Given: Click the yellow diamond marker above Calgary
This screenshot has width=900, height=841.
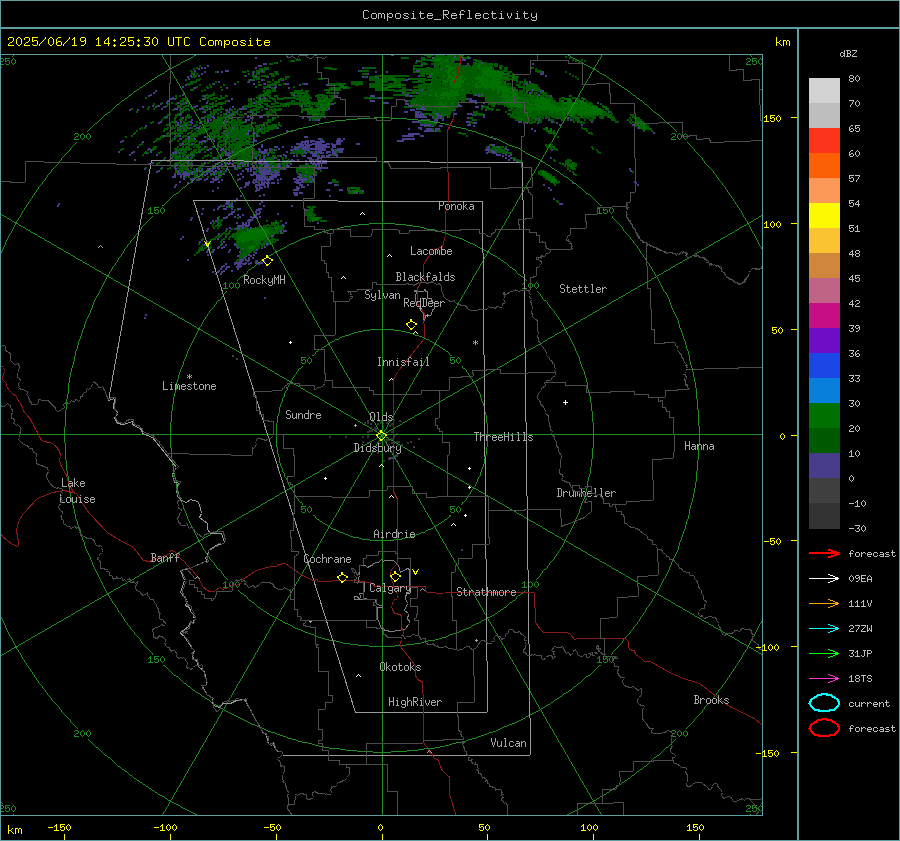Looking at the screenshot, I should tap(395, 576).
